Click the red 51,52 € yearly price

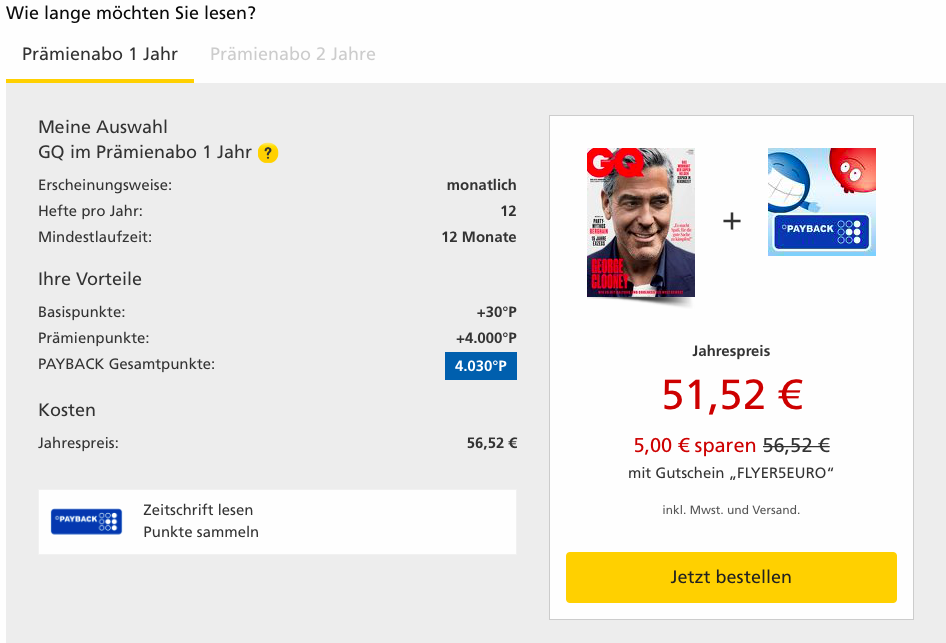(x=732, y=395)
